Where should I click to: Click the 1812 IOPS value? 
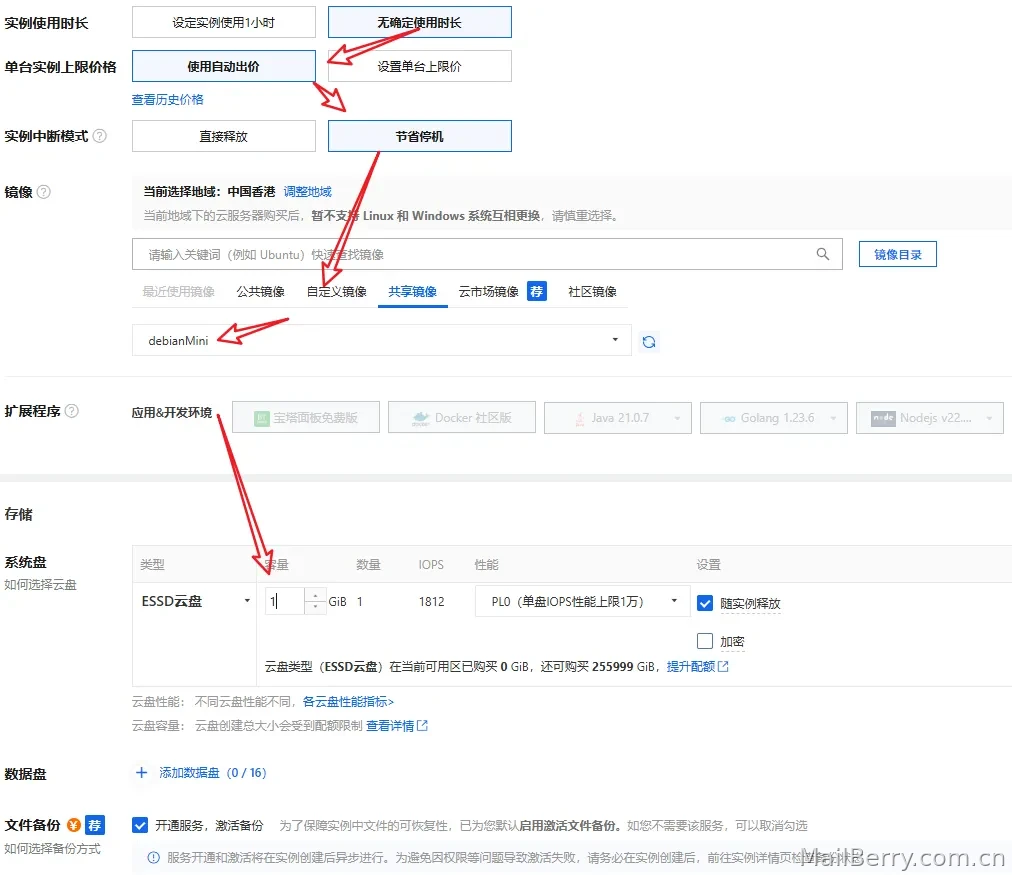pyautogui.click(x=432, y=601)
